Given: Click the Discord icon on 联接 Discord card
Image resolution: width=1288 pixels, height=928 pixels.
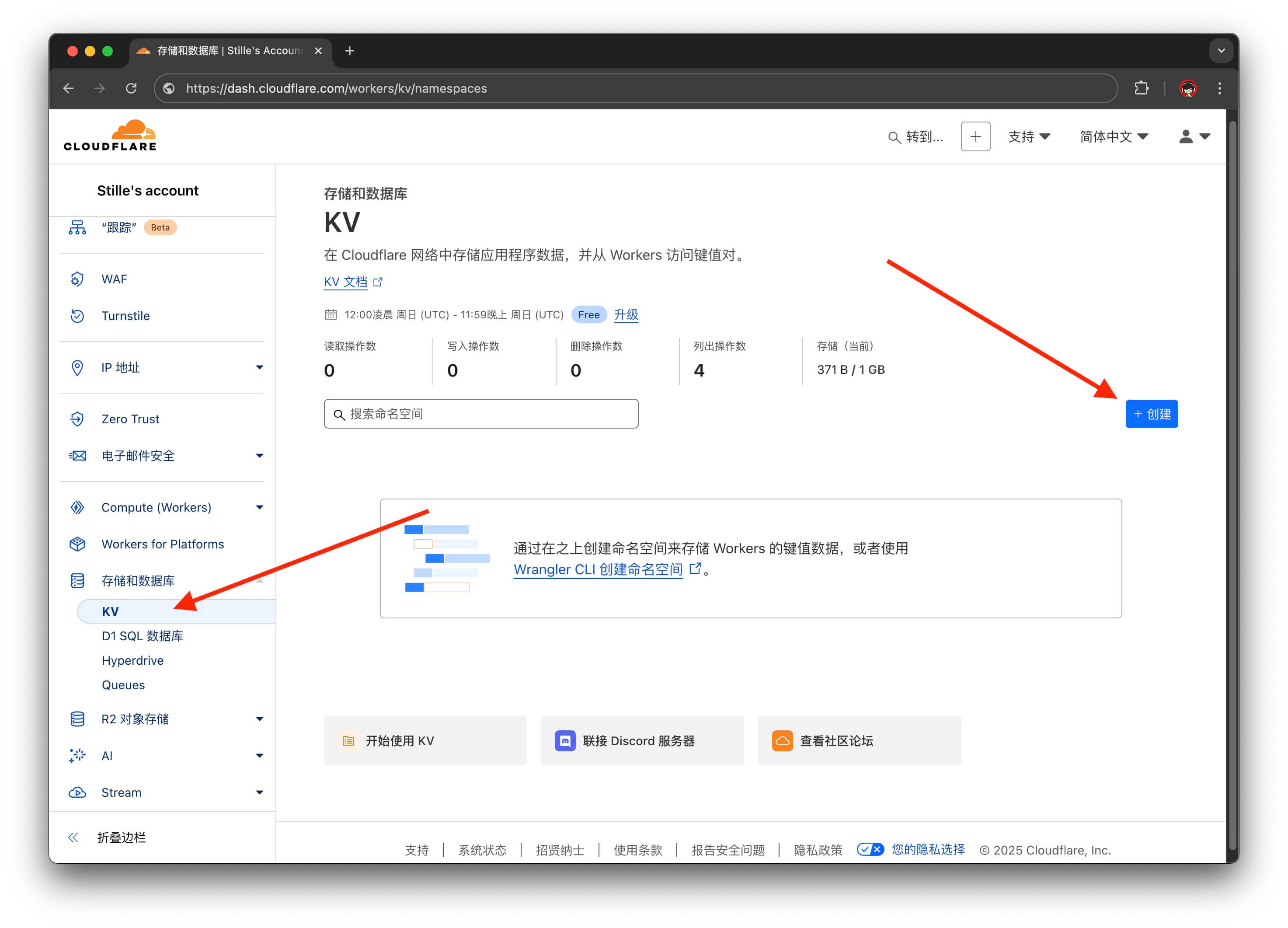Looking at the screenshot, I should pos(565,740).
